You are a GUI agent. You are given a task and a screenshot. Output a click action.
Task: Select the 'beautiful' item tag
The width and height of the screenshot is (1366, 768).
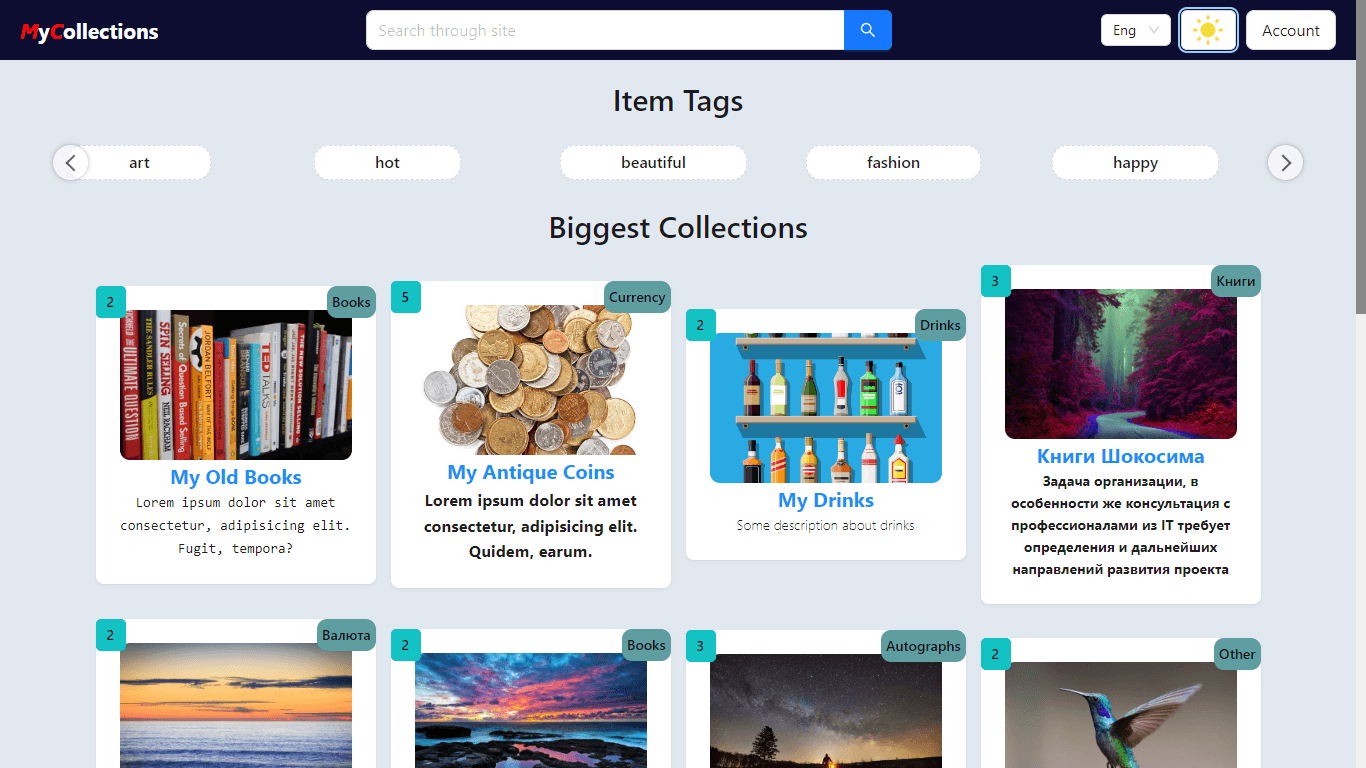point(653,163)
